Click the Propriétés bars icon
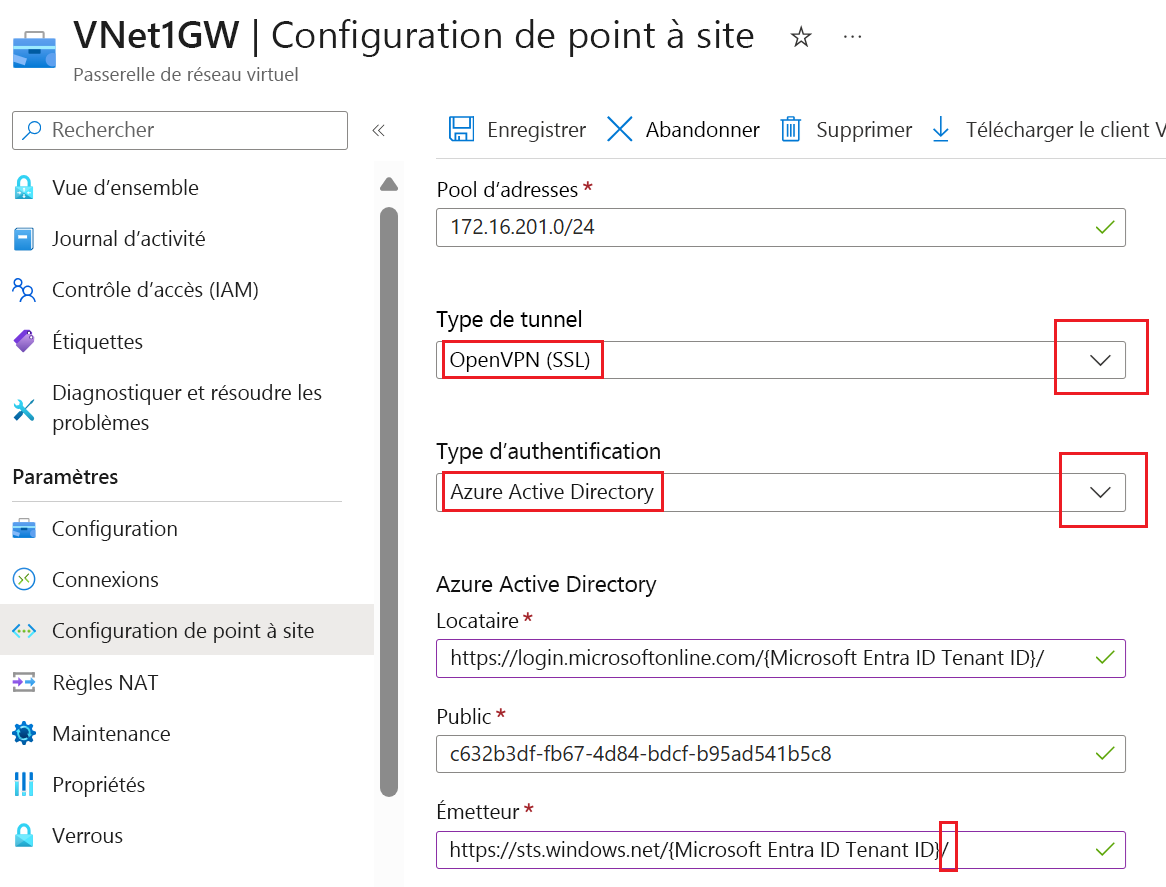 pyautogui.click(x=24, y=784)
